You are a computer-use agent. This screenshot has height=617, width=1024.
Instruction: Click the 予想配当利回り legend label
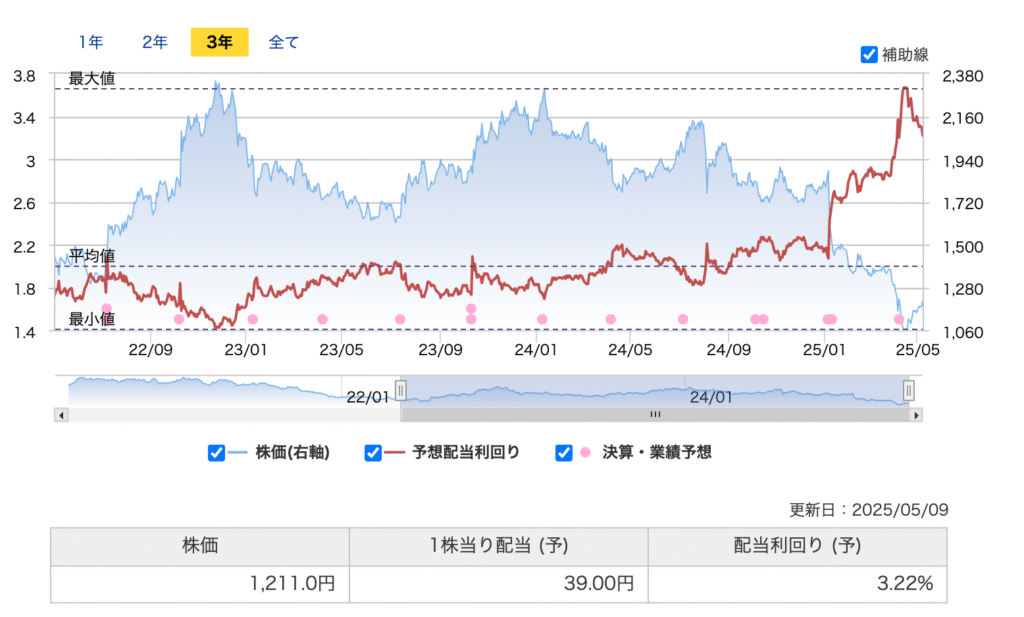pos(466,452)
